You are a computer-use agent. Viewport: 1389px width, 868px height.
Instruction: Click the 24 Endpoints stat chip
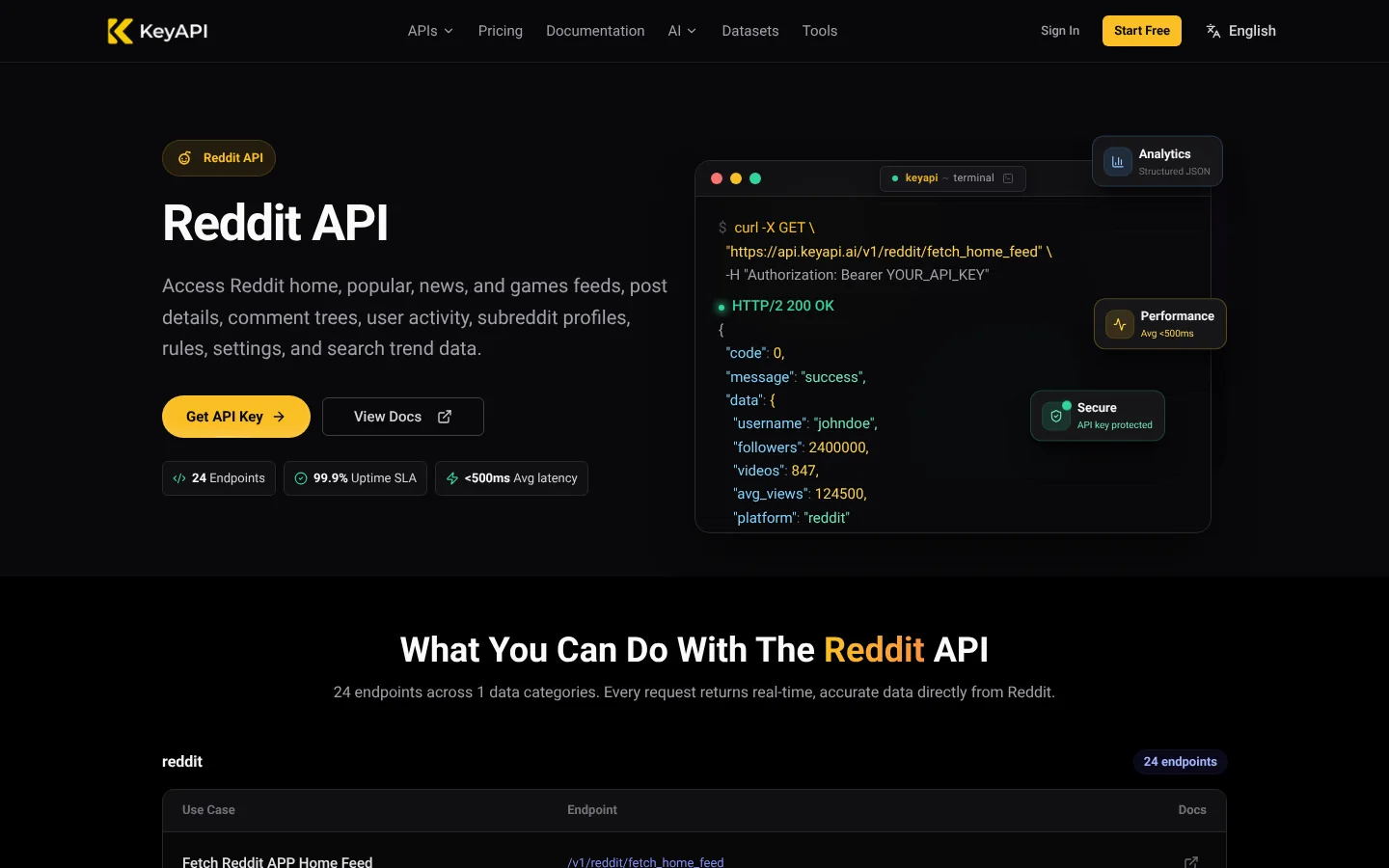tap(219, 478)
